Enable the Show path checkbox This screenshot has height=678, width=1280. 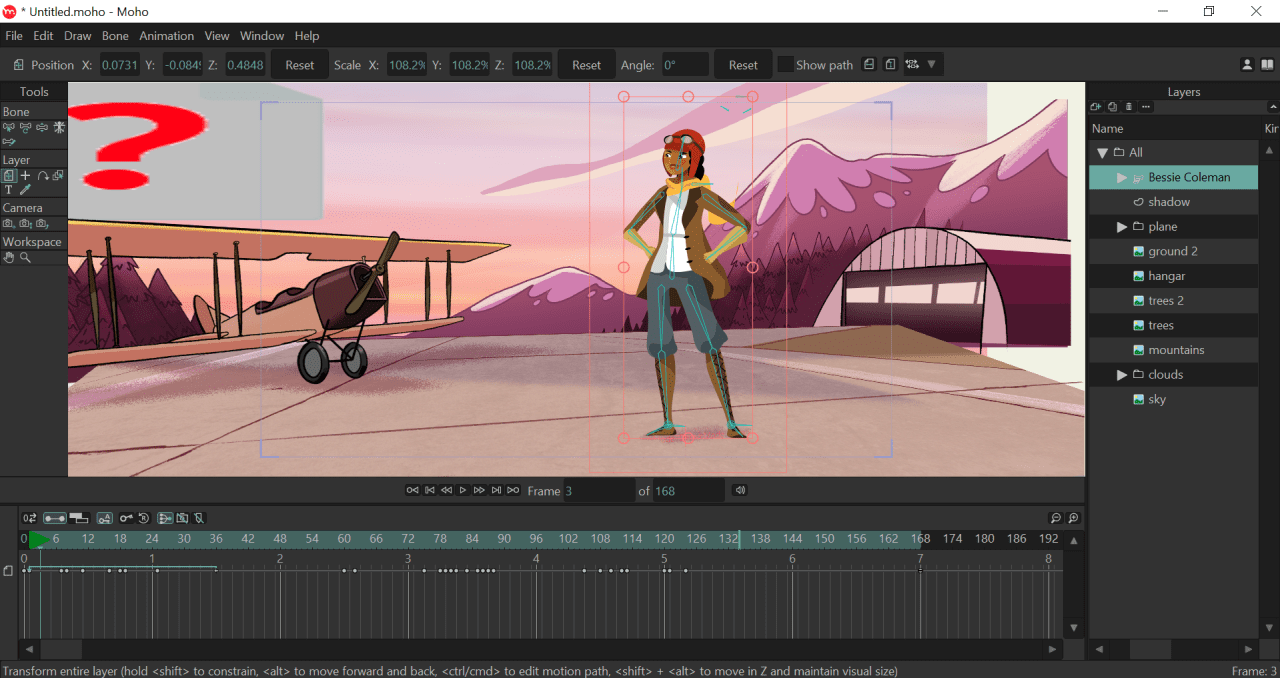(x=786, y=64)
